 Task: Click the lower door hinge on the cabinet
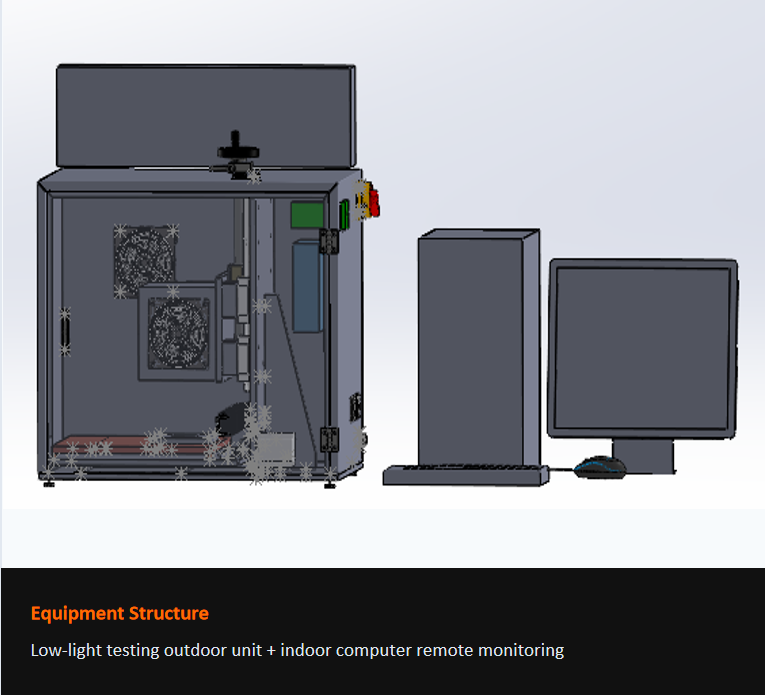[329, 438]
